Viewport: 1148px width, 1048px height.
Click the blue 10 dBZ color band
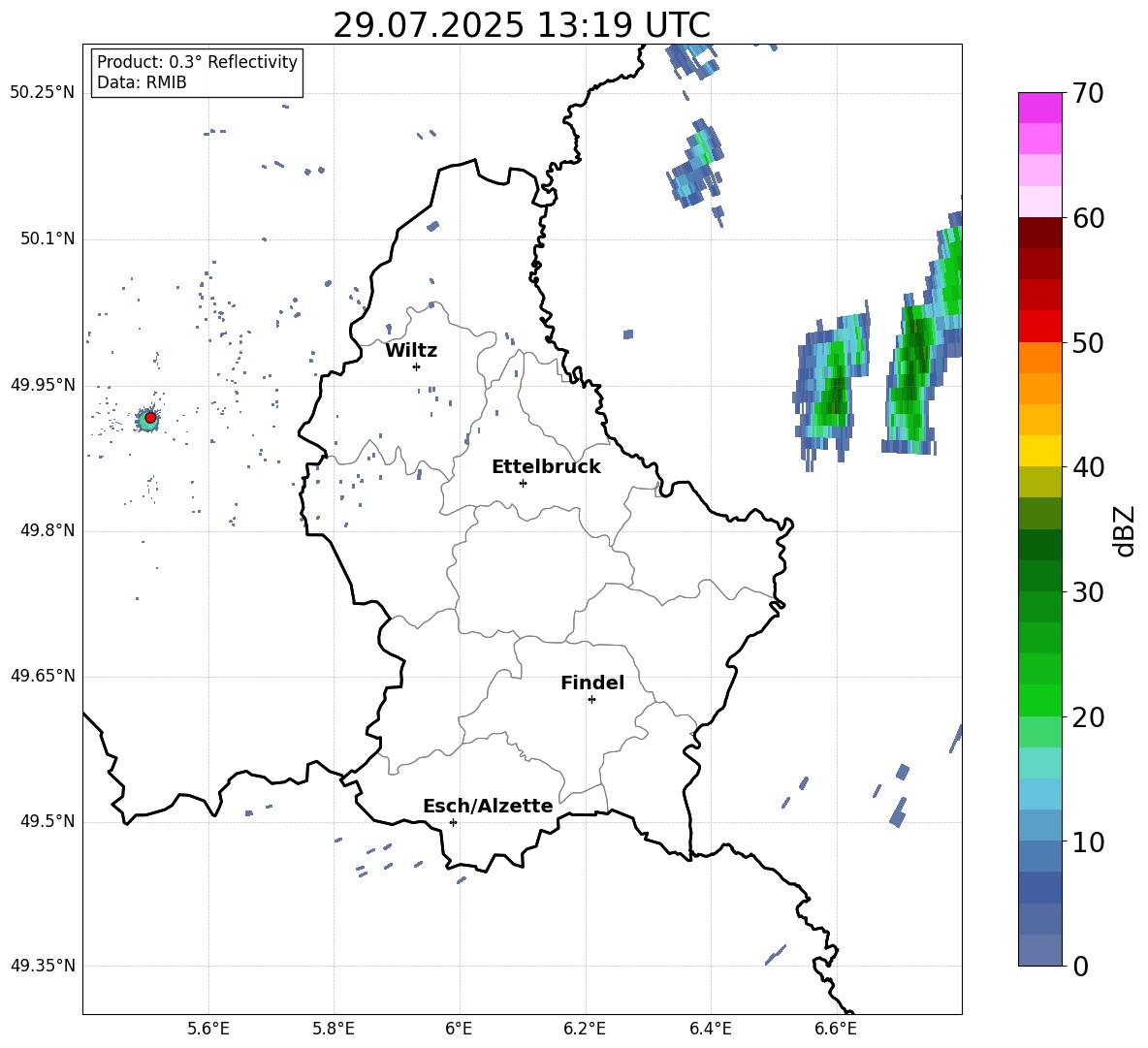point(1039,825)
